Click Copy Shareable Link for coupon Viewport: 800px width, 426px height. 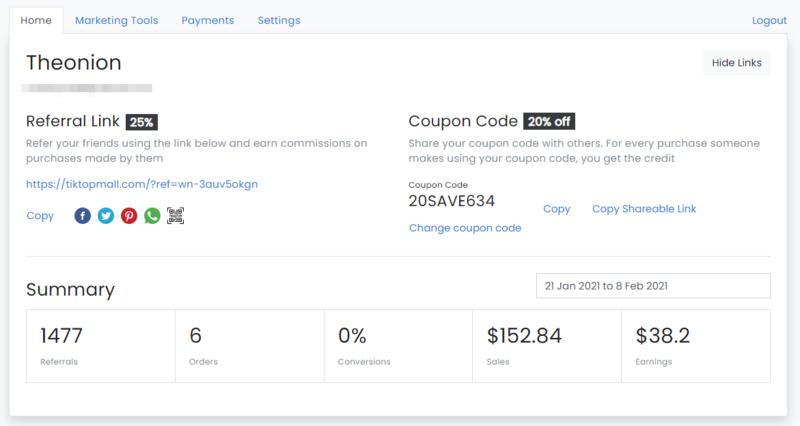tap(644, 209)
